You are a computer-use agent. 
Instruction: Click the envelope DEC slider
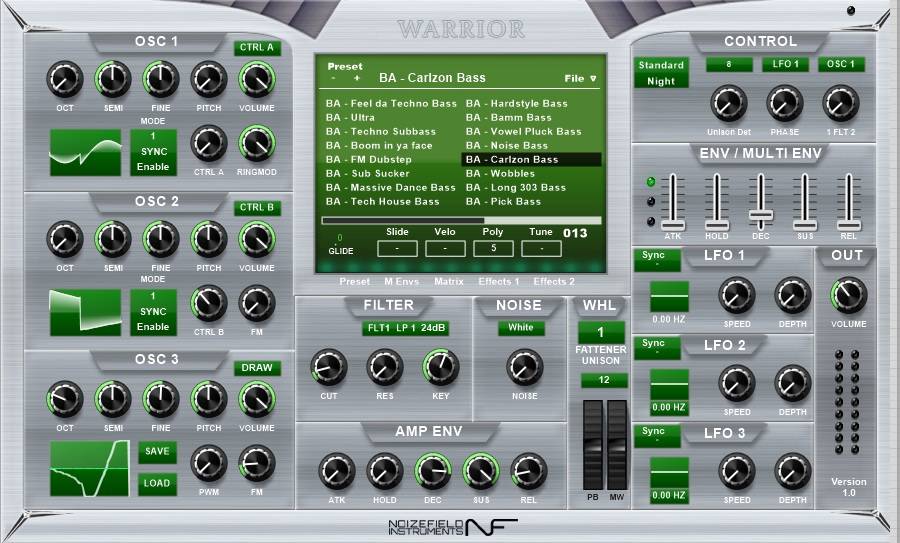pos(761,213)
